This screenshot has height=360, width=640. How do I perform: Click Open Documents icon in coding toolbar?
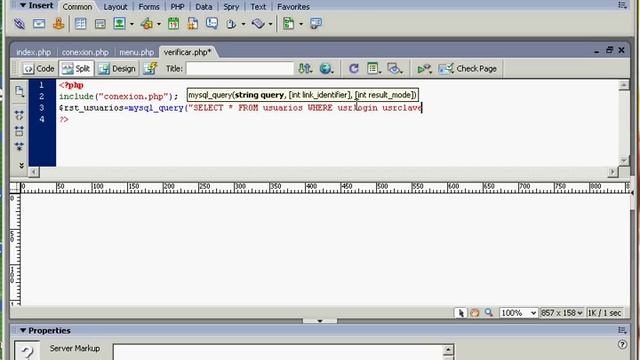[x=19, y=91]
